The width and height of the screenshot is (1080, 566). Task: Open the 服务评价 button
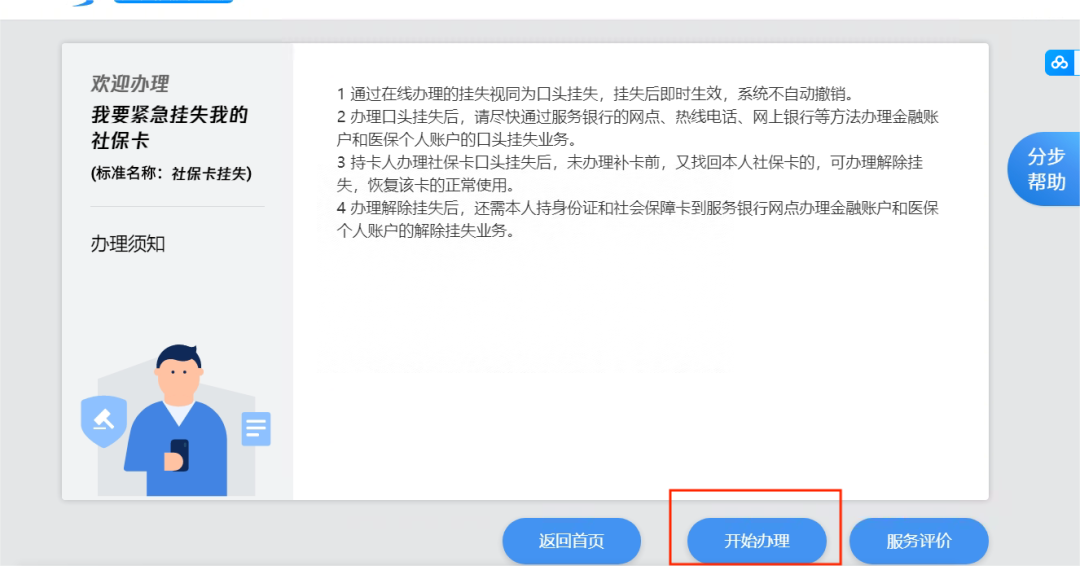click(x=919, y=541)
